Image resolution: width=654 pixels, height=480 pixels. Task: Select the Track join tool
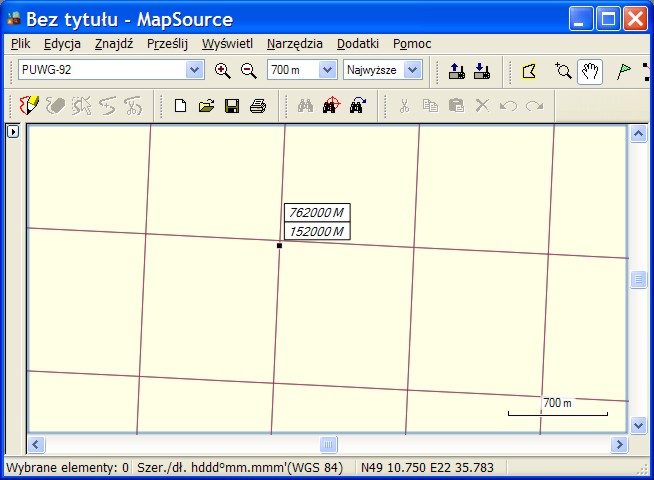pos(108,106)
